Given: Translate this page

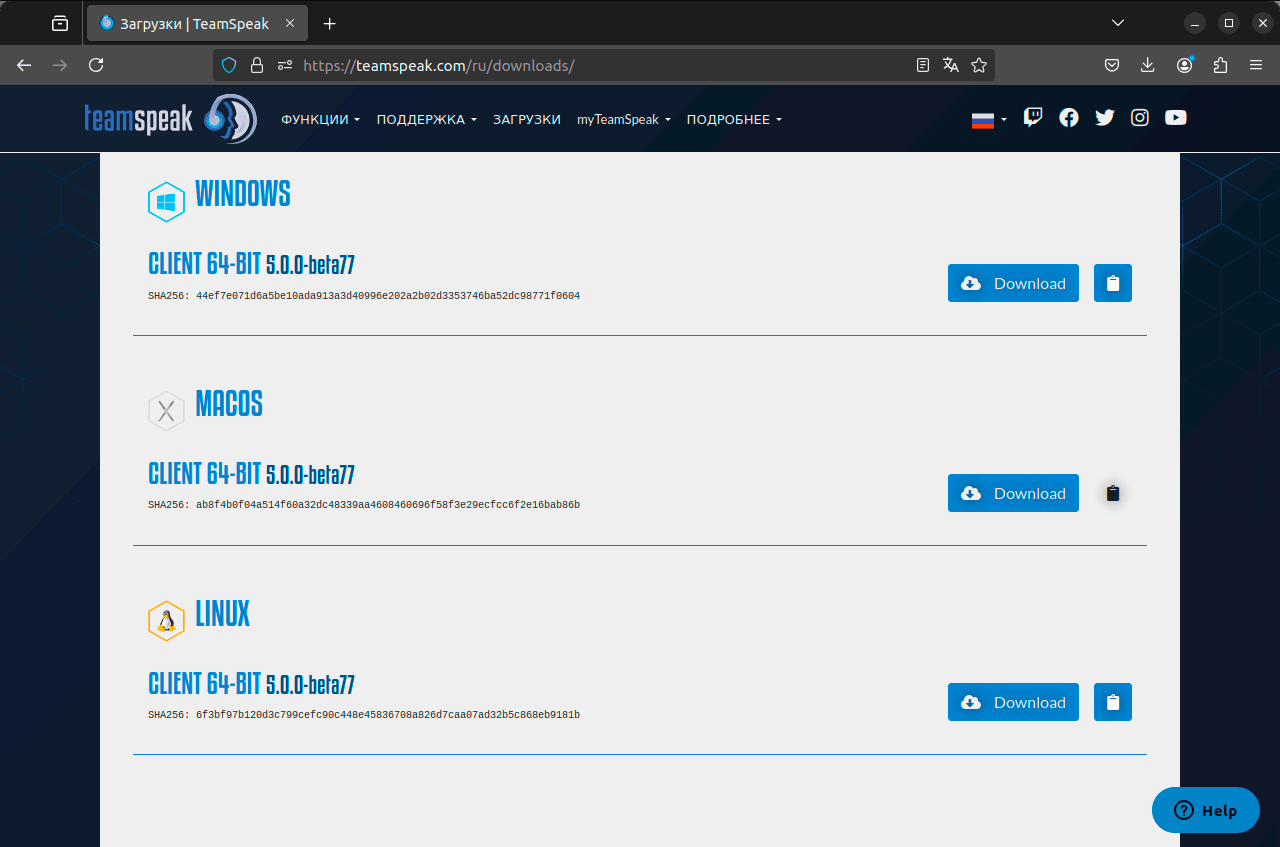Looking at the screenshot, I should pyautogui.click(x=951, y=65).
